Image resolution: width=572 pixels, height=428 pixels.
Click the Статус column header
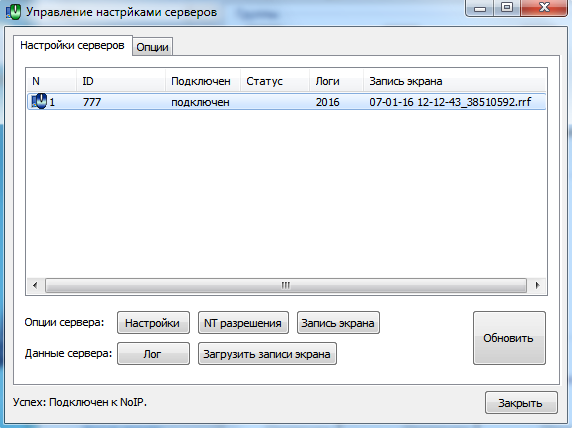click(275, 81)
